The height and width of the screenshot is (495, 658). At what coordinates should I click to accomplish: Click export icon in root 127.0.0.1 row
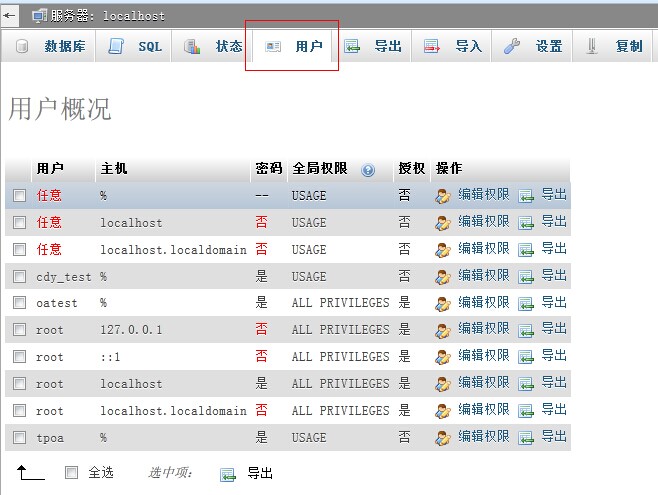pyautogui.click(x=526, y=331)
